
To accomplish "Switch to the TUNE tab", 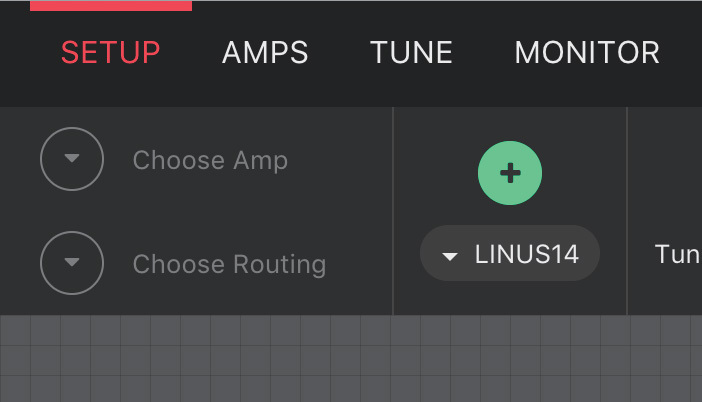I will pyautogui.click(x=411, y=52).
